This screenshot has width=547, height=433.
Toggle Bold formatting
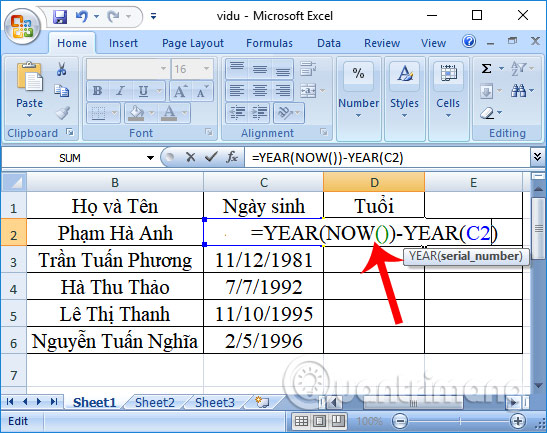(x=97, y=91)
